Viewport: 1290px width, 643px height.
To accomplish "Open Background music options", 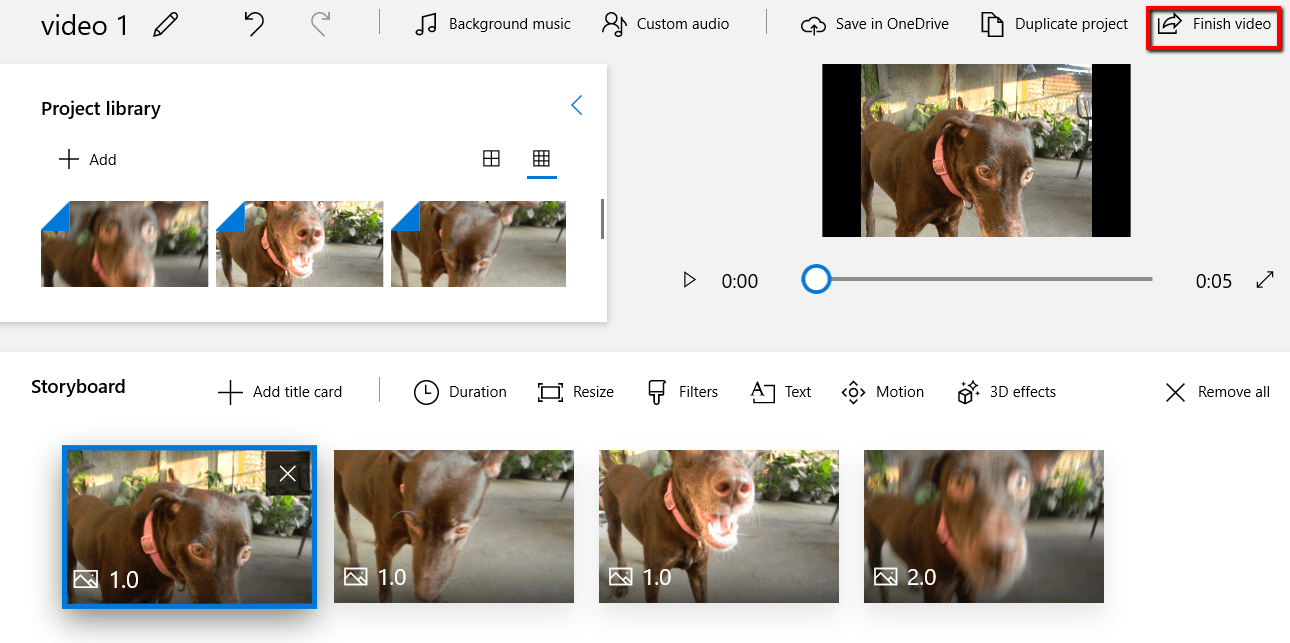I will pyautogui.click(x=493, y=24).
